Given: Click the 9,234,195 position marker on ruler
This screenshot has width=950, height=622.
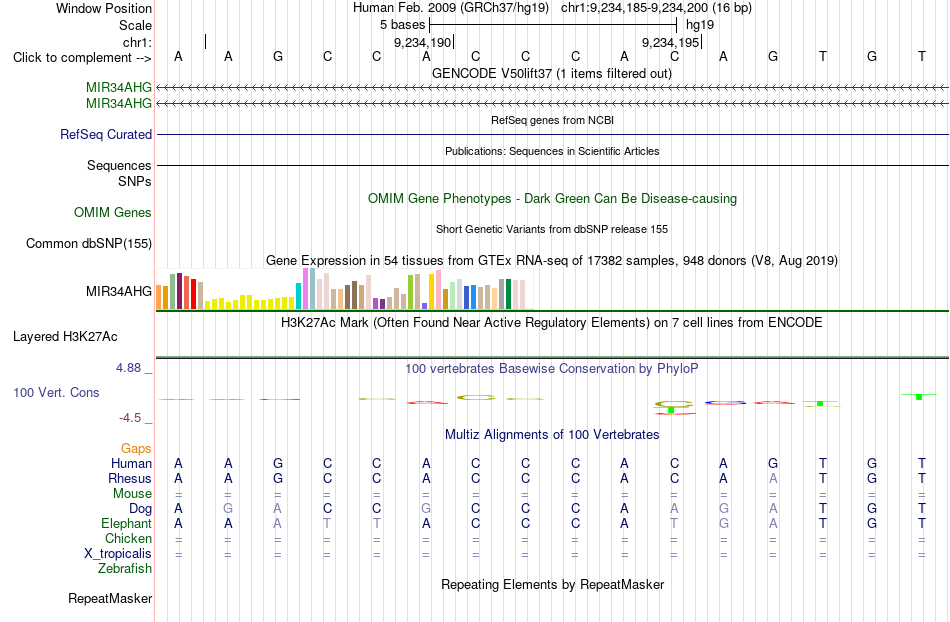Looking at the screenshot, I should tap(671, 42).
